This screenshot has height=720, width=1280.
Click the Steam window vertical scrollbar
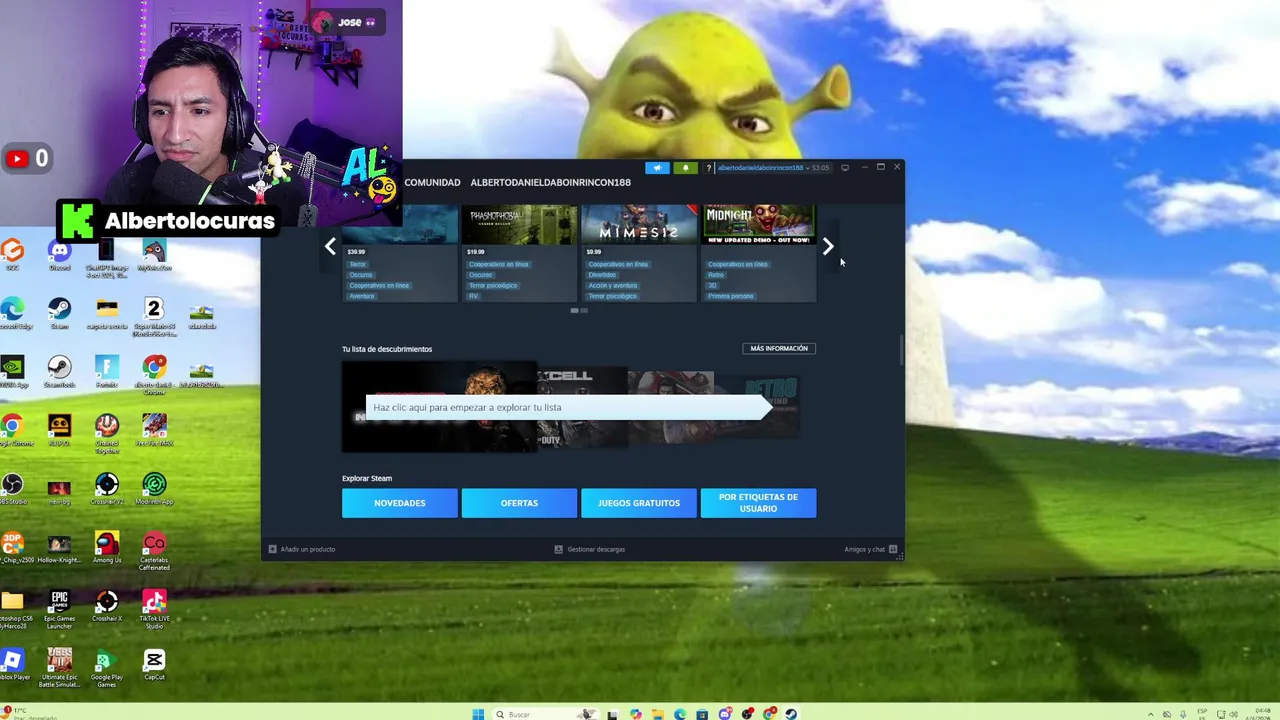901,350
